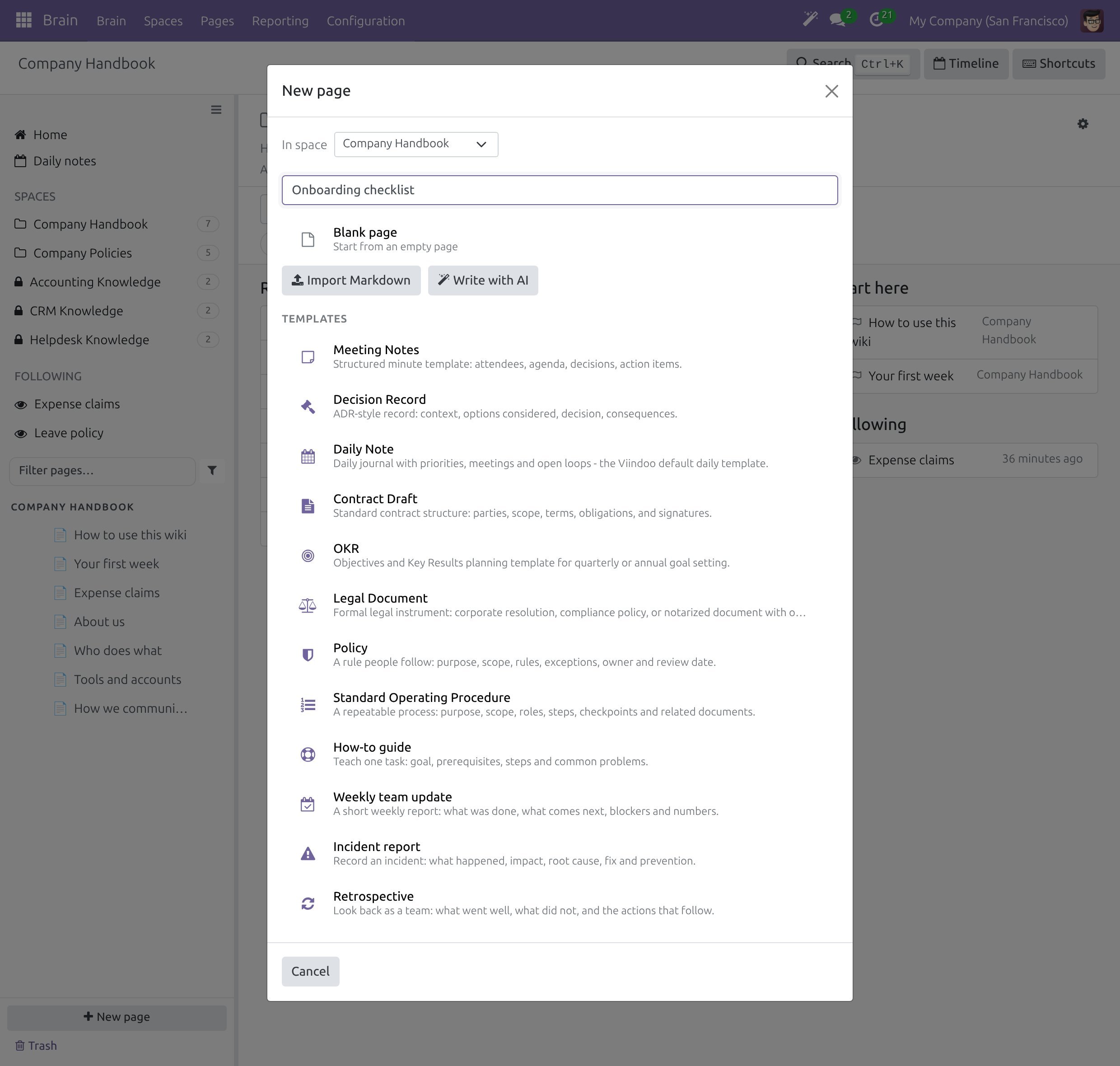Screen dimensions: 1120x1066
Task: Choose the Incident report warning template
Action: pos(560,854)
